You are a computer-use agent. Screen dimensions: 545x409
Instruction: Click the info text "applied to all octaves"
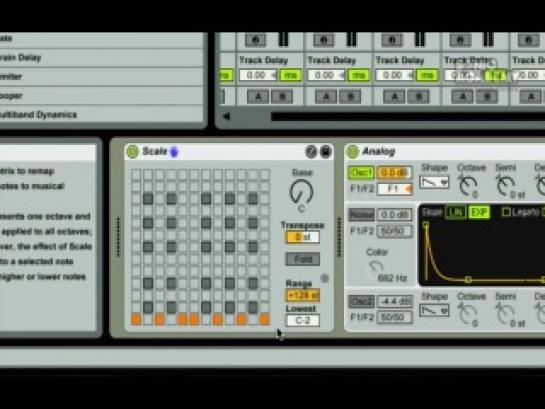point(47,231)
